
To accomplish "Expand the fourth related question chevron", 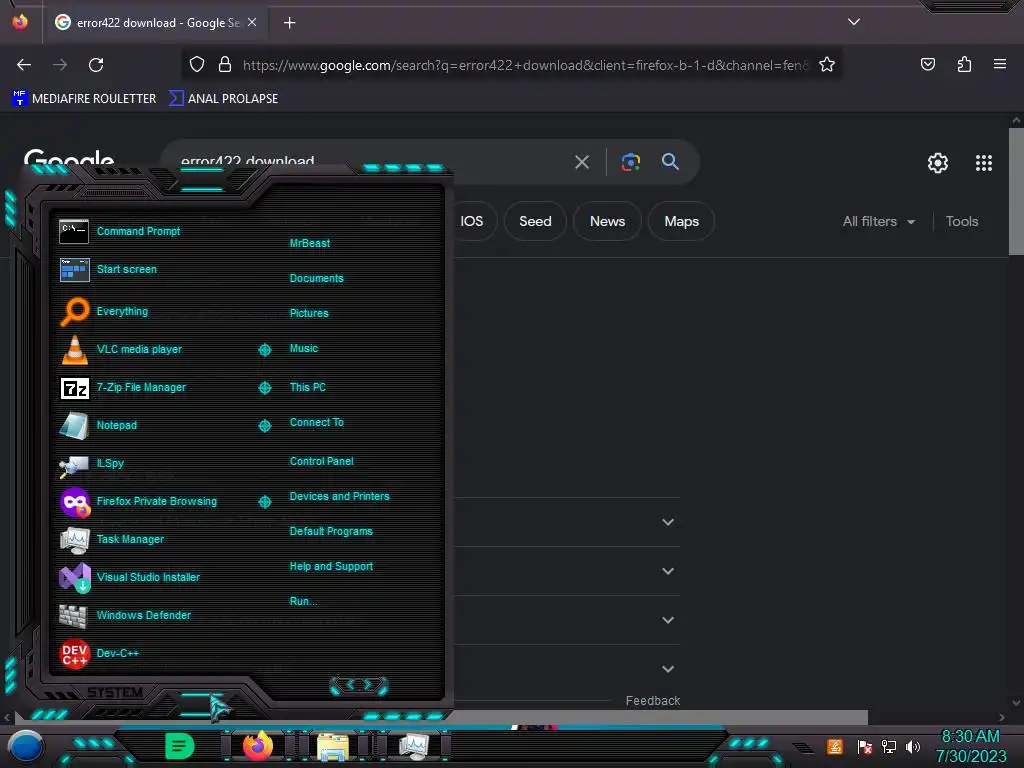I will click(x=667, y=669).
